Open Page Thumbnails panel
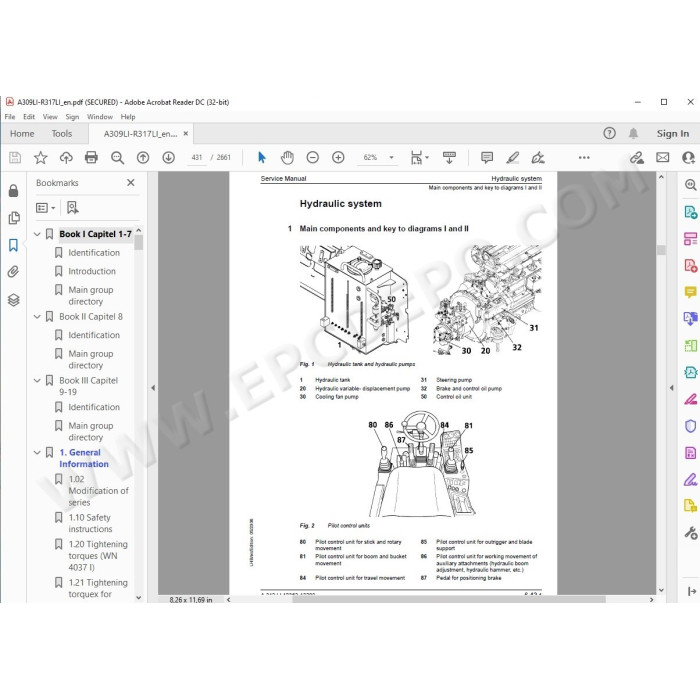The image size is (700, 700). tap(14, 218)
